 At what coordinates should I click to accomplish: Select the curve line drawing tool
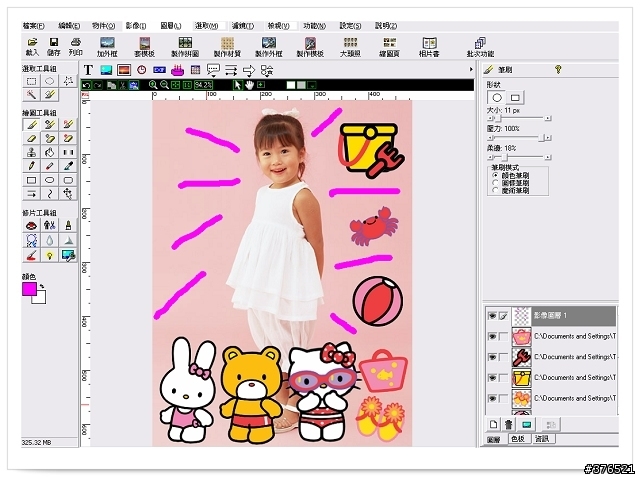click(x=49, y=194)
